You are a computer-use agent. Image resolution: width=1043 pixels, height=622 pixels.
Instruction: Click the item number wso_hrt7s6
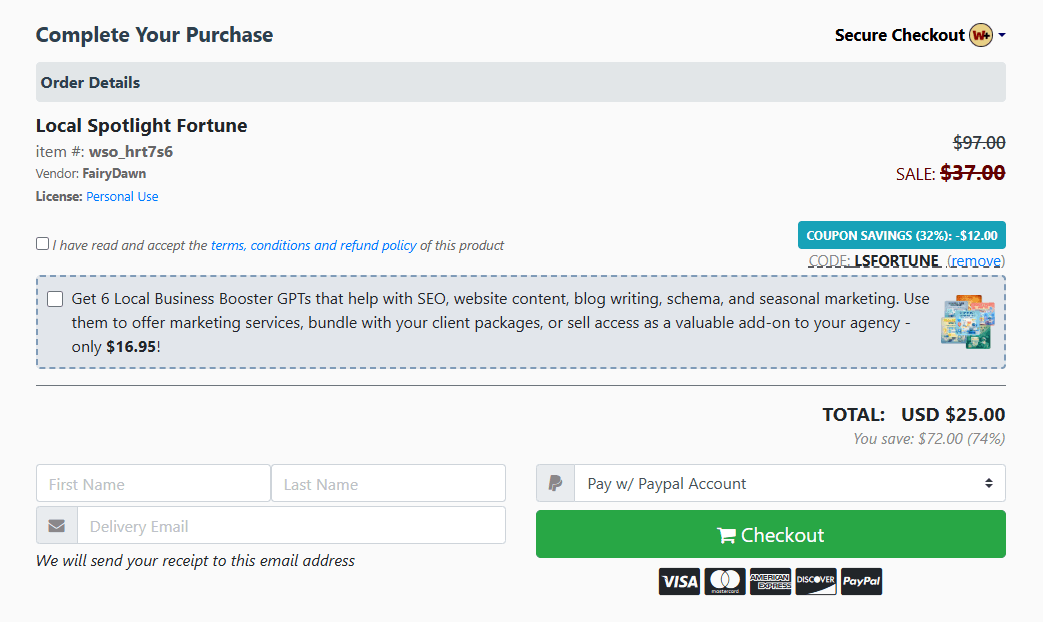(131, 152)
